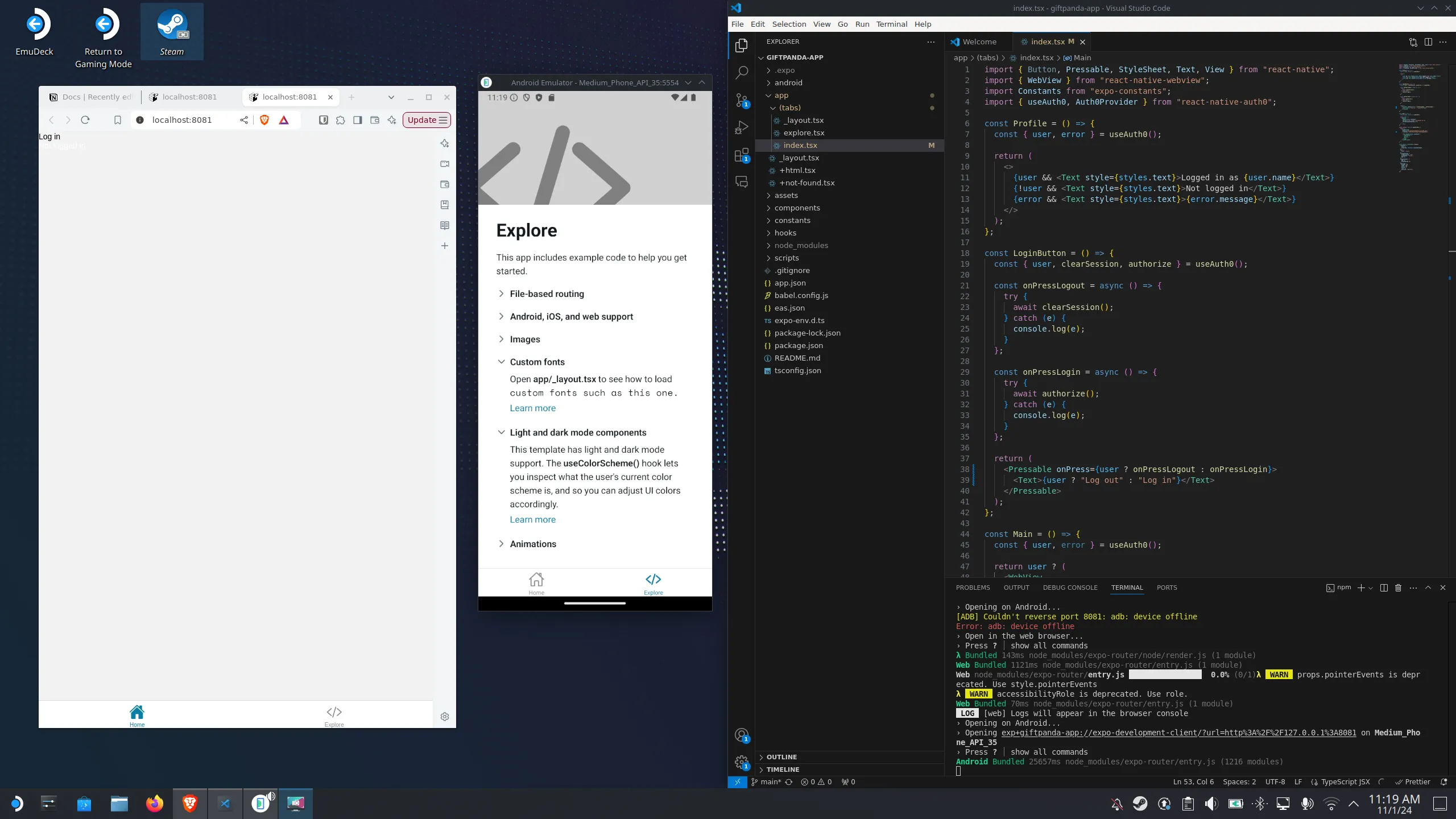Switch to the PROBLEMS panel tab
The image size is (1456, 819).
click(x=973, y=588)
